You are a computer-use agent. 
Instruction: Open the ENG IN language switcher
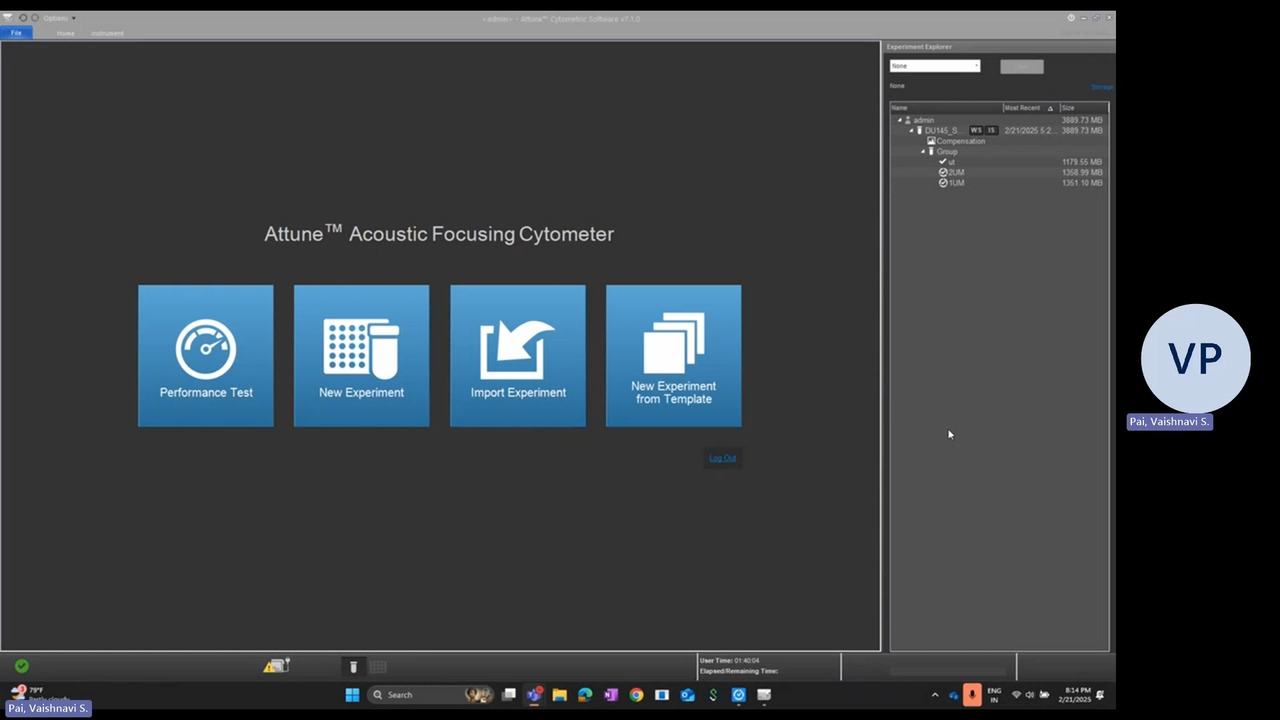pyautogui.click(x=994, y=695)
